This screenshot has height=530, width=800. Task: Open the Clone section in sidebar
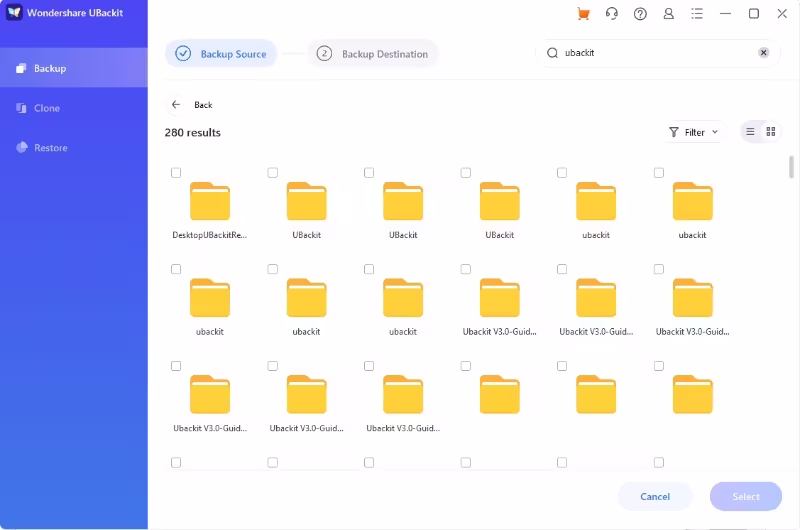pos(74,108)
